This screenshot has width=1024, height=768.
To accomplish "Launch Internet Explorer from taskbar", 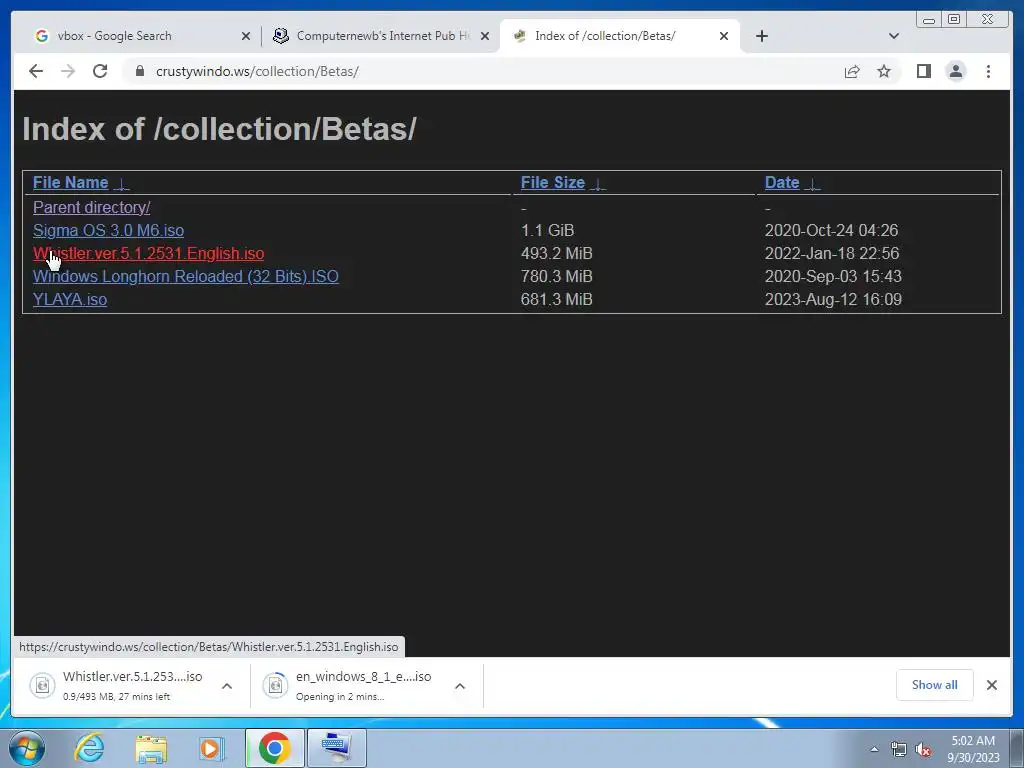I will point(89,748).
